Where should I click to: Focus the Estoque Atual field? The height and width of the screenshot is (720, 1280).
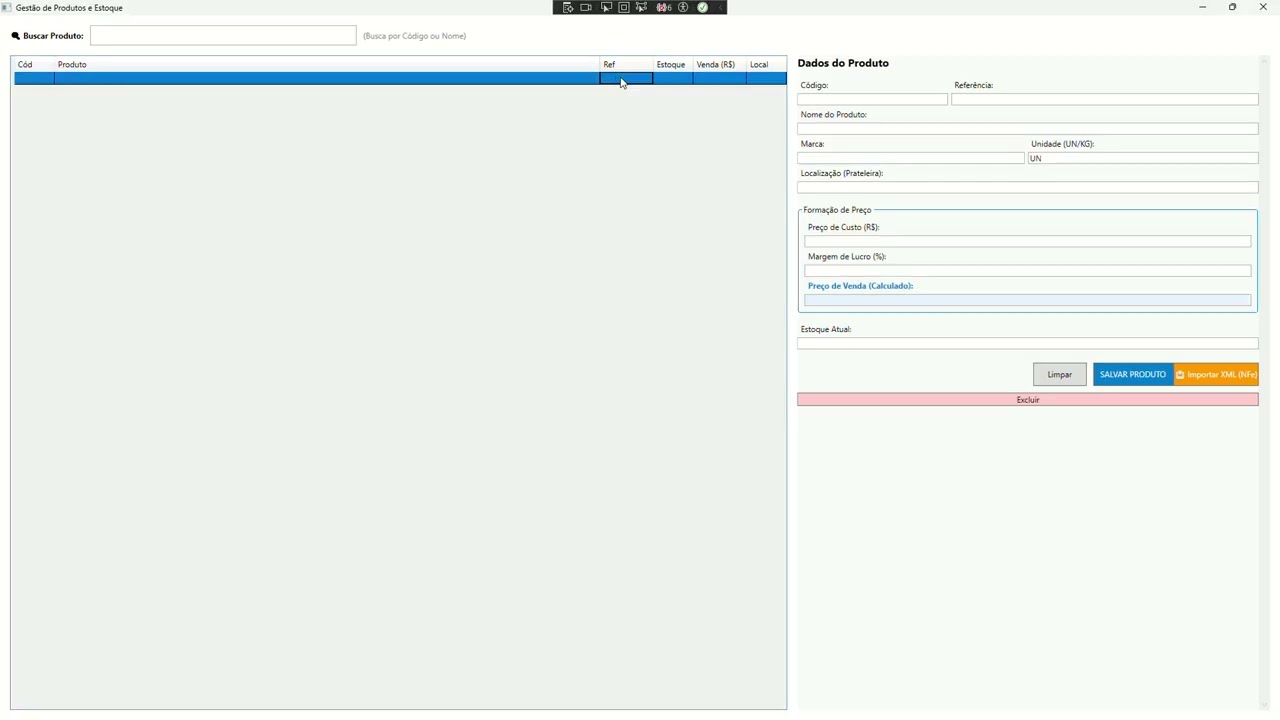1028,343
